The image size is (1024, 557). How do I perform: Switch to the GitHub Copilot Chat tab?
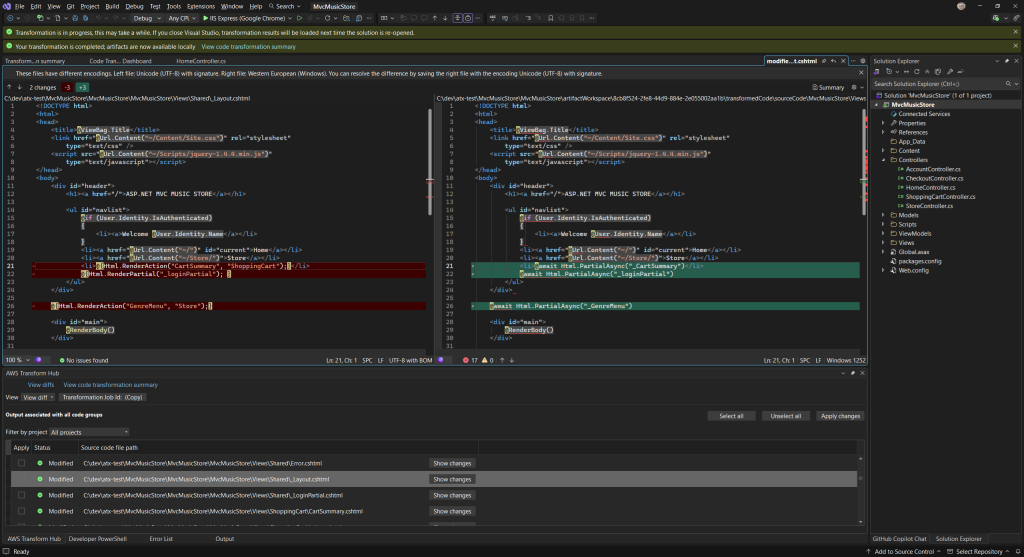click(899, 539)
